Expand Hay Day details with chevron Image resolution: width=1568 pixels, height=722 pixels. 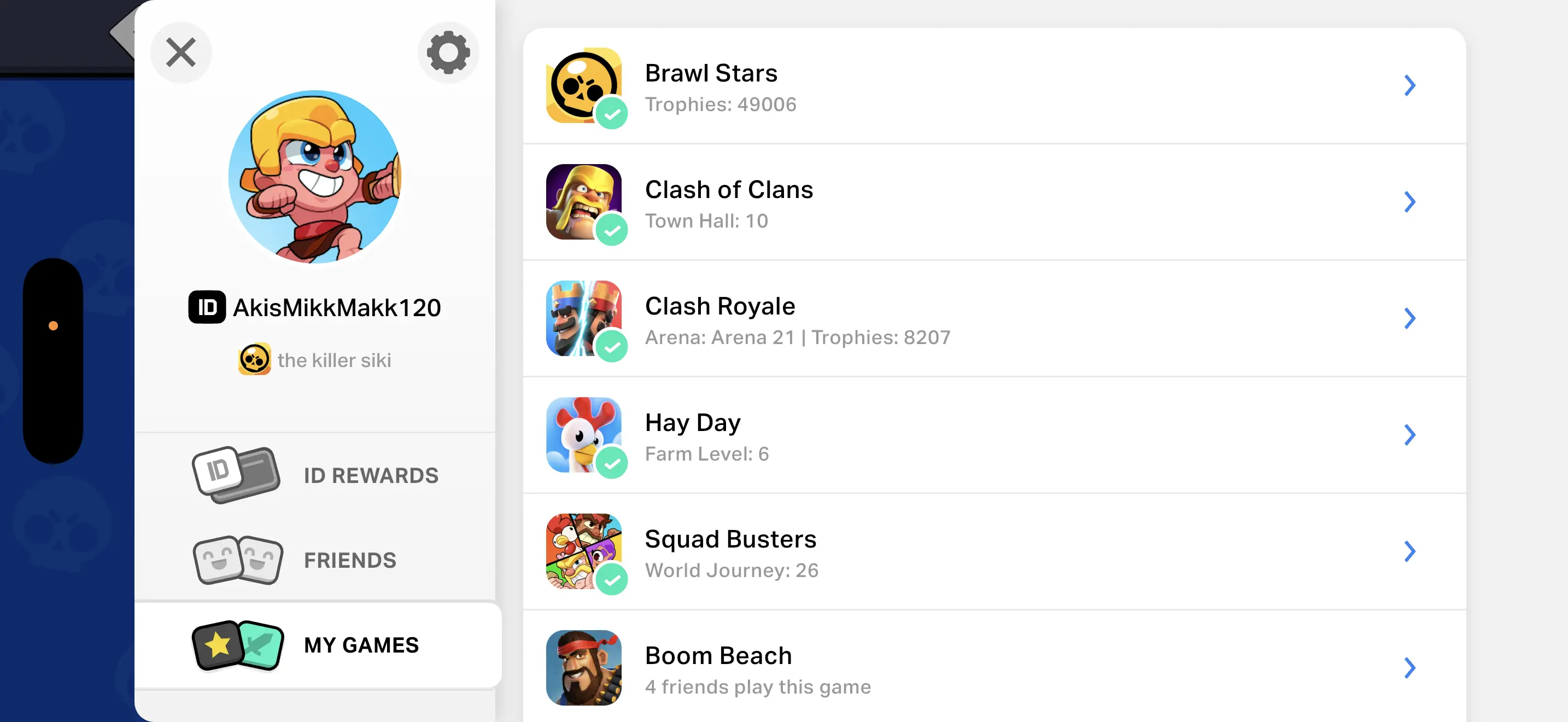(1409, 435)
